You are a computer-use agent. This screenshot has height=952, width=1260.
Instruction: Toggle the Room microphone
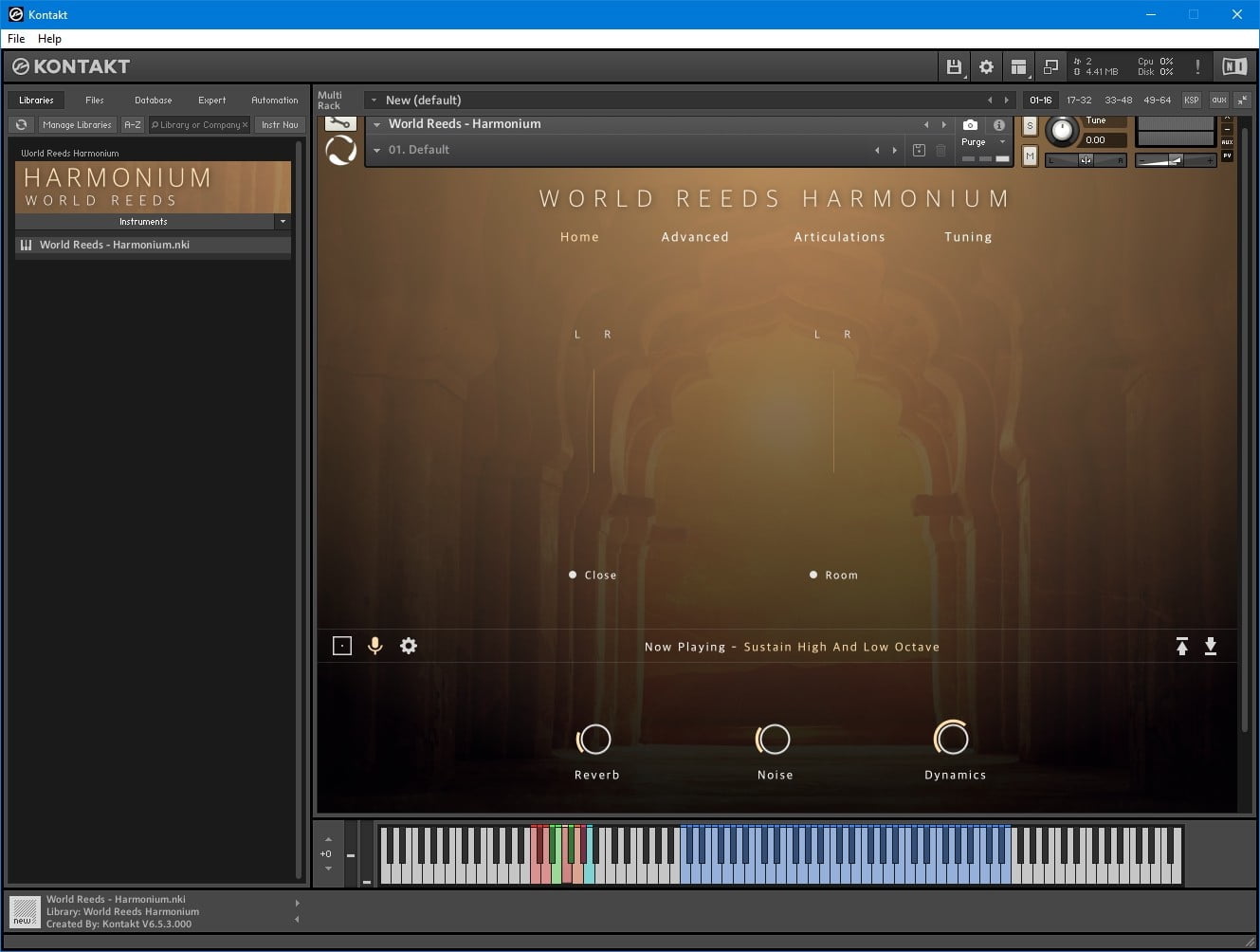833,575
